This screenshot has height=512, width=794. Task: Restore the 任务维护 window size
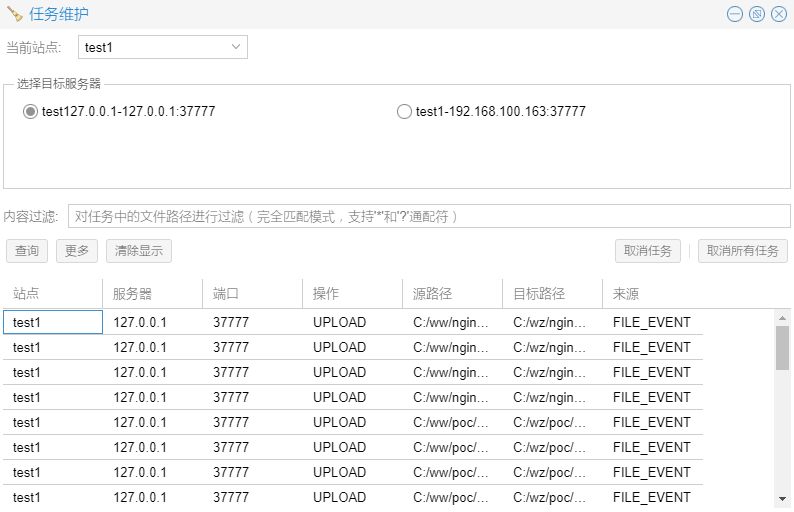point(757,14)
